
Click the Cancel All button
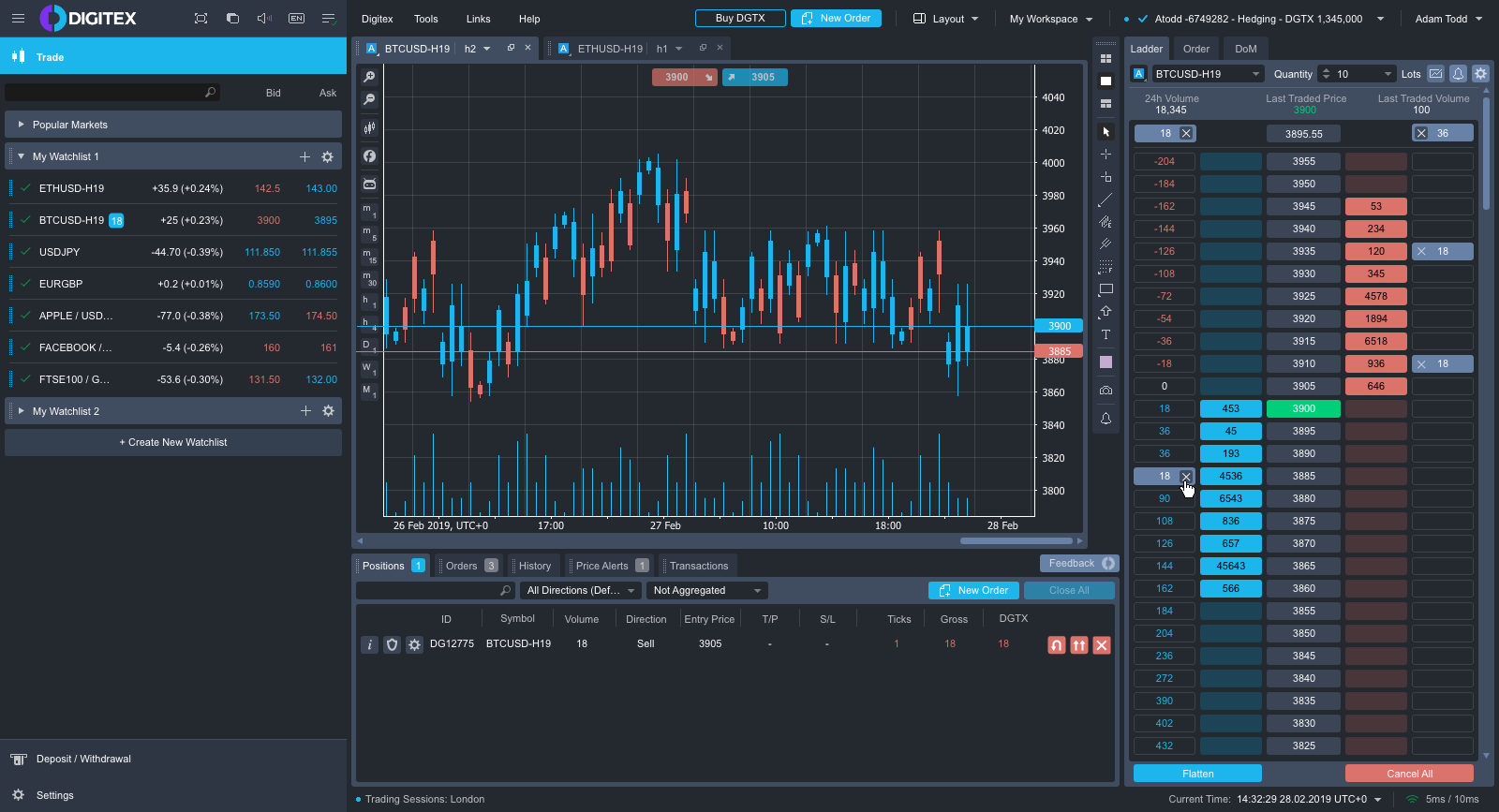(1409, 774)
